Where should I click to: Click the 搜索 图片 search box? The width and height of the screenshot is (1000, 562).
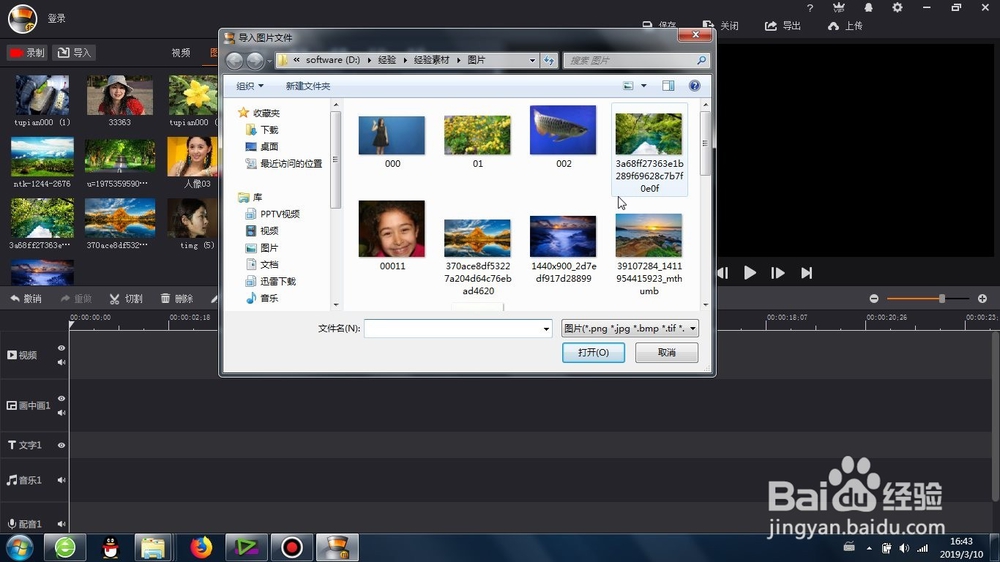tap(636, 60)
